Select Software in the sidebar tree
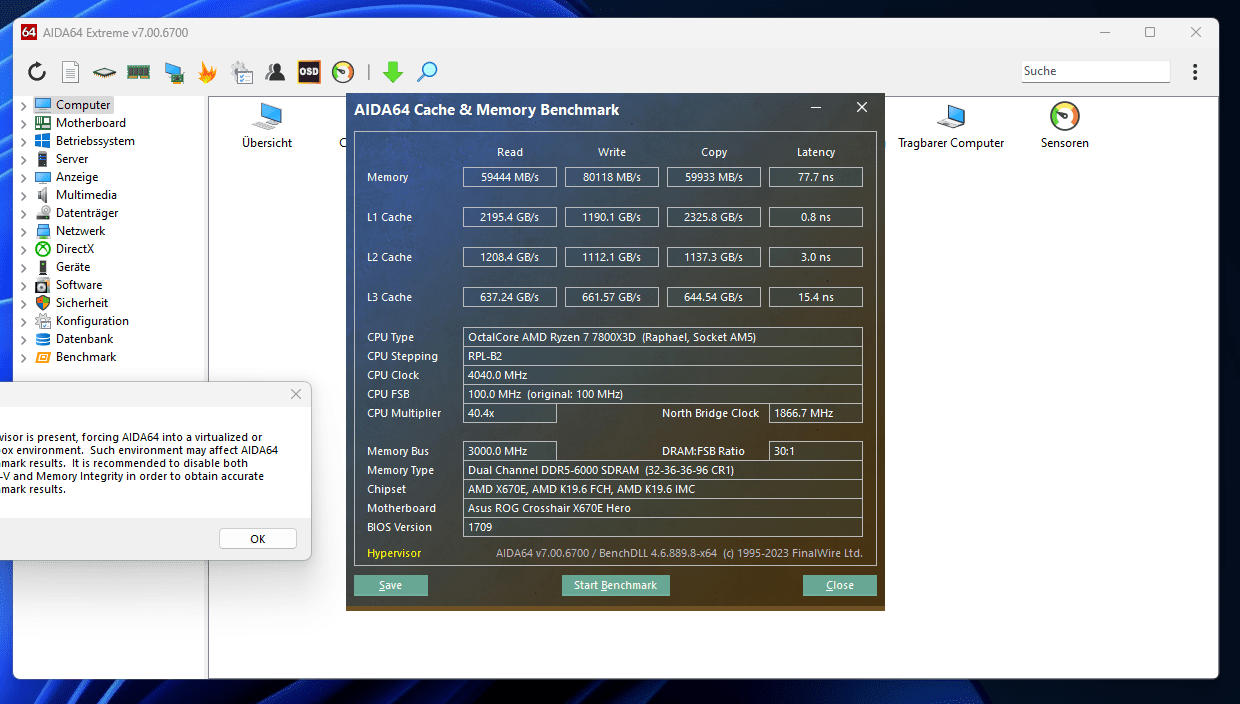 [79, 285]
